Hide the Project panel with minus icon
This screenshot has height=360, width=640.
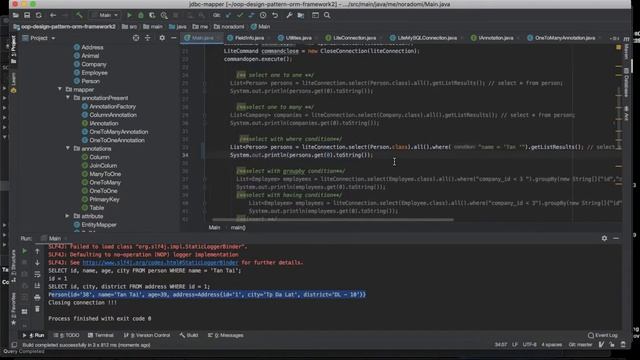173,38
